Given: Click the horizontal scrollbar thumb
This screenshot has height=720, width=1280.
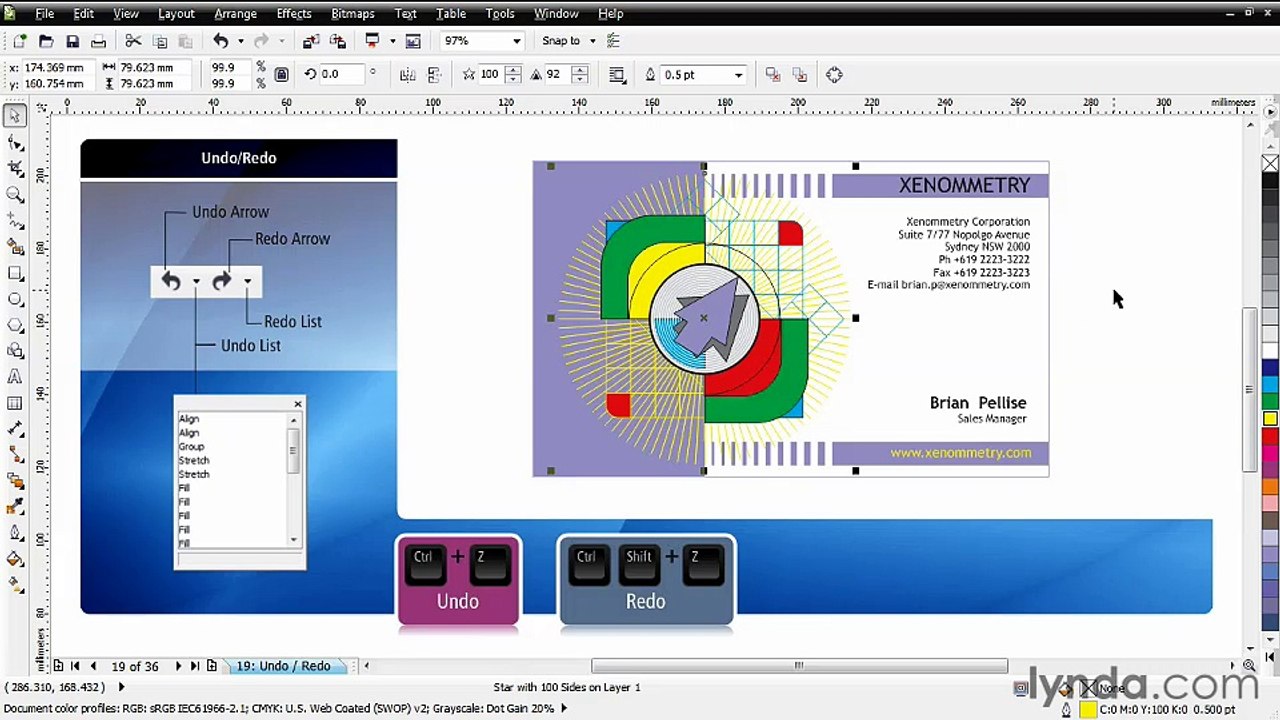Looking at the screenshot, I should click(799, 666).
